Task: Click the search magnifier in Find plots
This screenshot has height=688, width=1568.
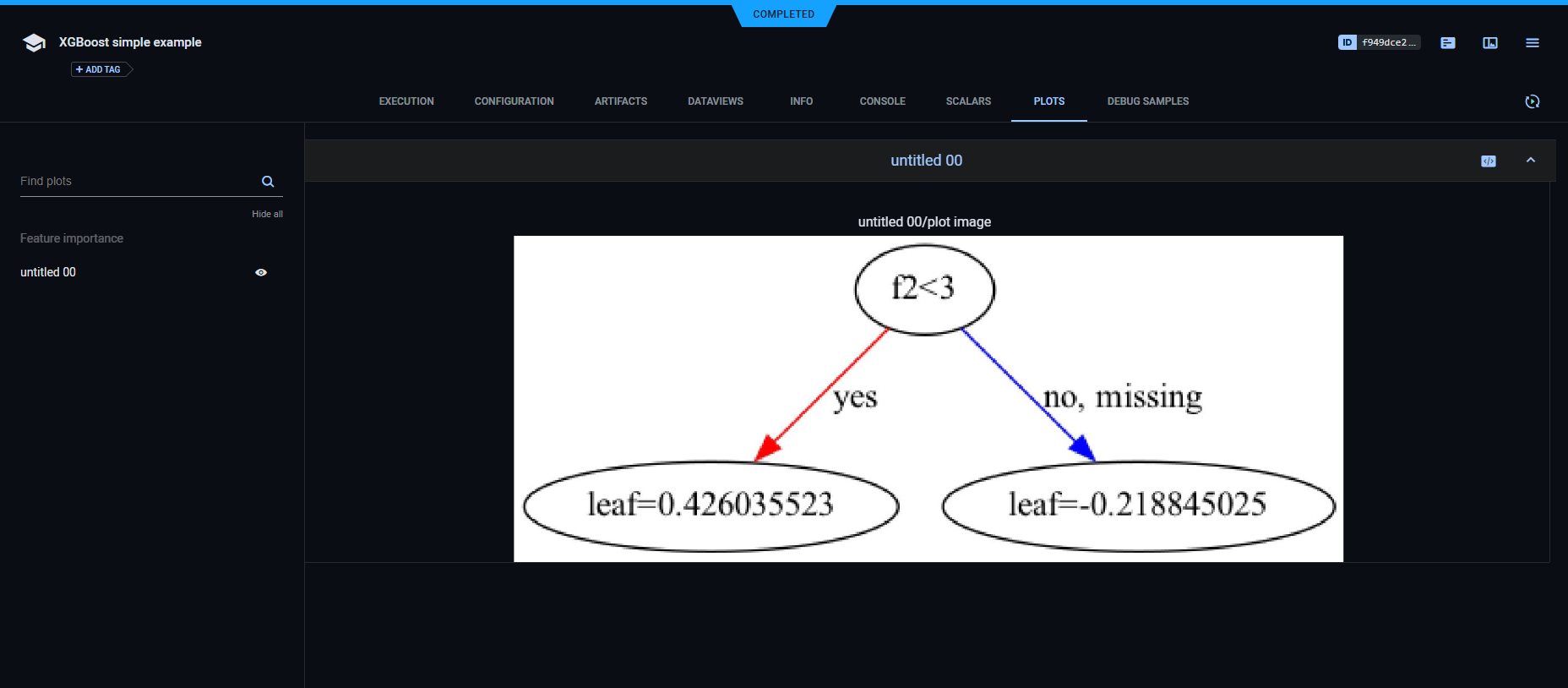Action: (x=268, y=182)
